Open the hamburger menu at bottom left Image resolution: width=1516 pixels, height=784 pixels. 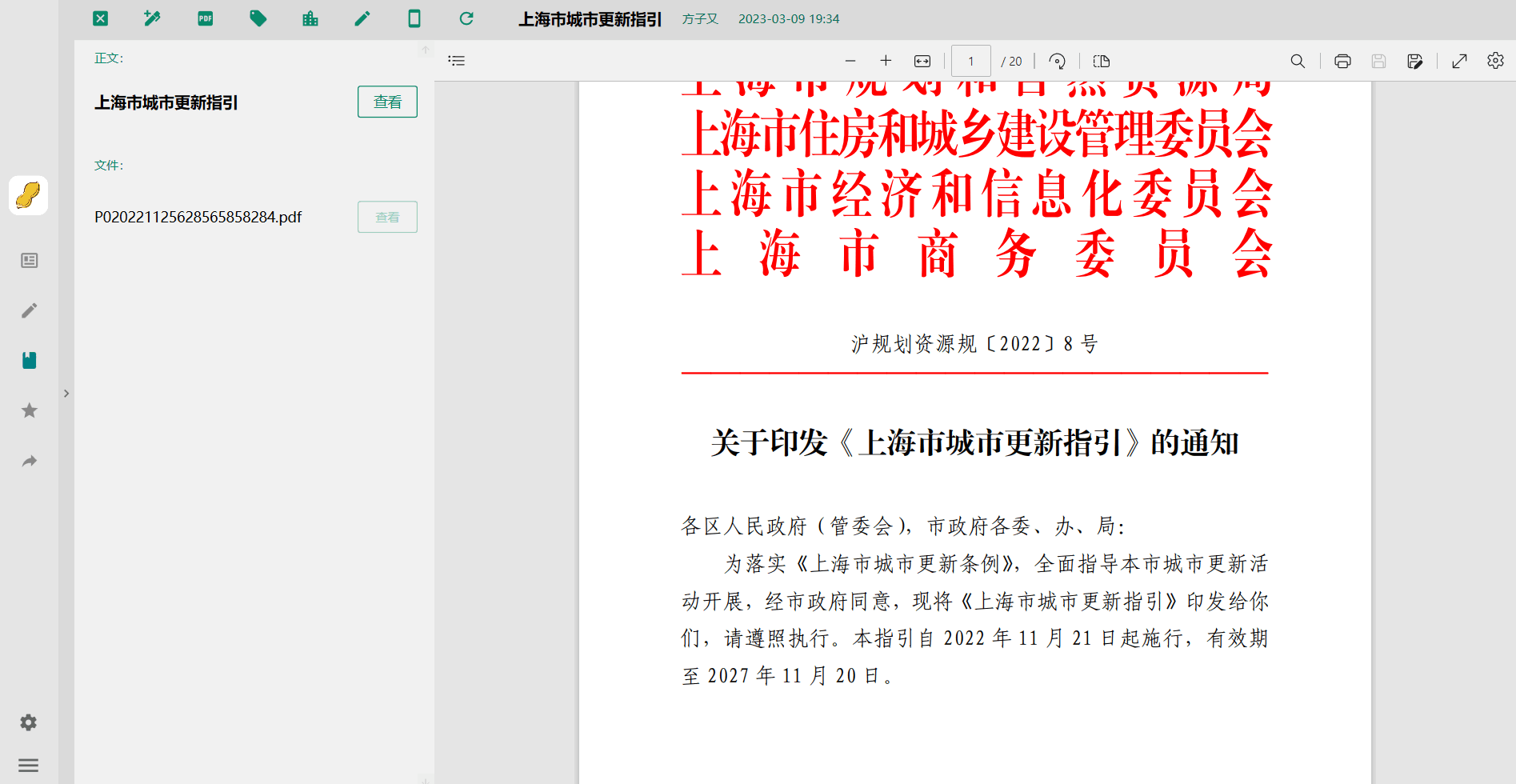[29, 766]
